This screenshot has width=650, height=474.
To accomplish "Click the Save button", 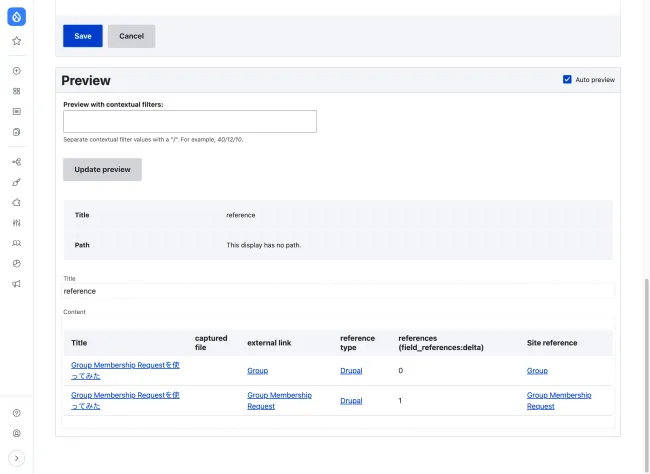I will 83,36.
